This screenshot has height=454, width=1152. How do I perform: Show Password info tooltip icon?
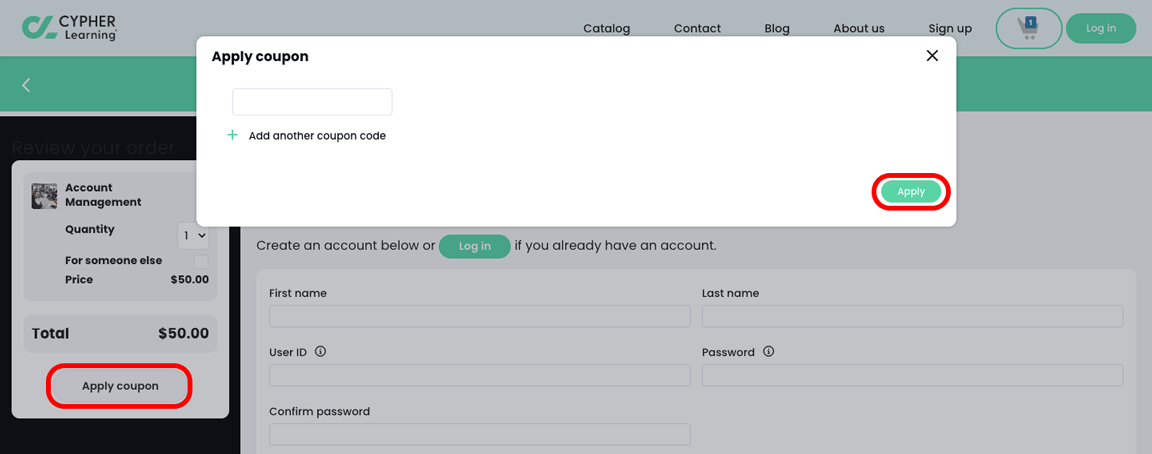coord(768,352)
